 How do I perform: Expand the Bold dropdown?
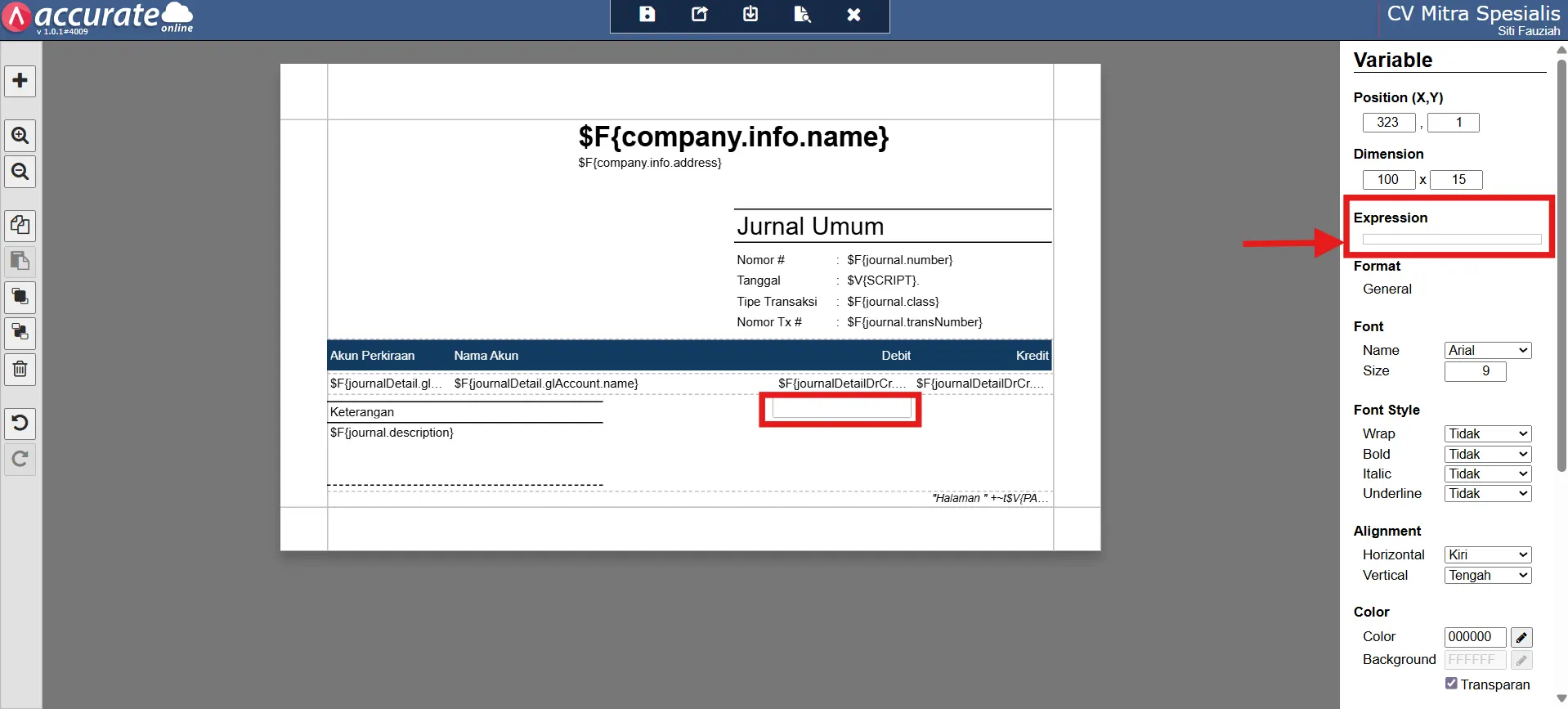pos(1488,454)
